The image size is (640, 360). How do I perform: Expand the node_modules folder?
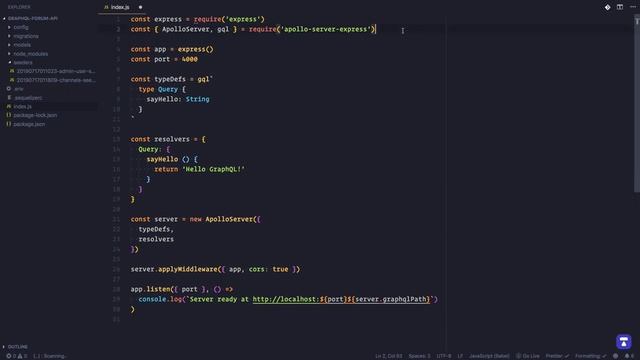[31, 54]
